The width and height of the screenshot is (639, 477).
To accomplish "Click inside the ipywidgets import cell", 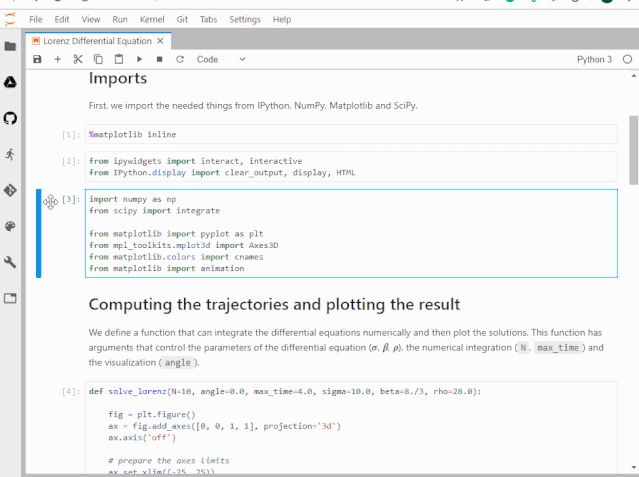I will 351,167.
